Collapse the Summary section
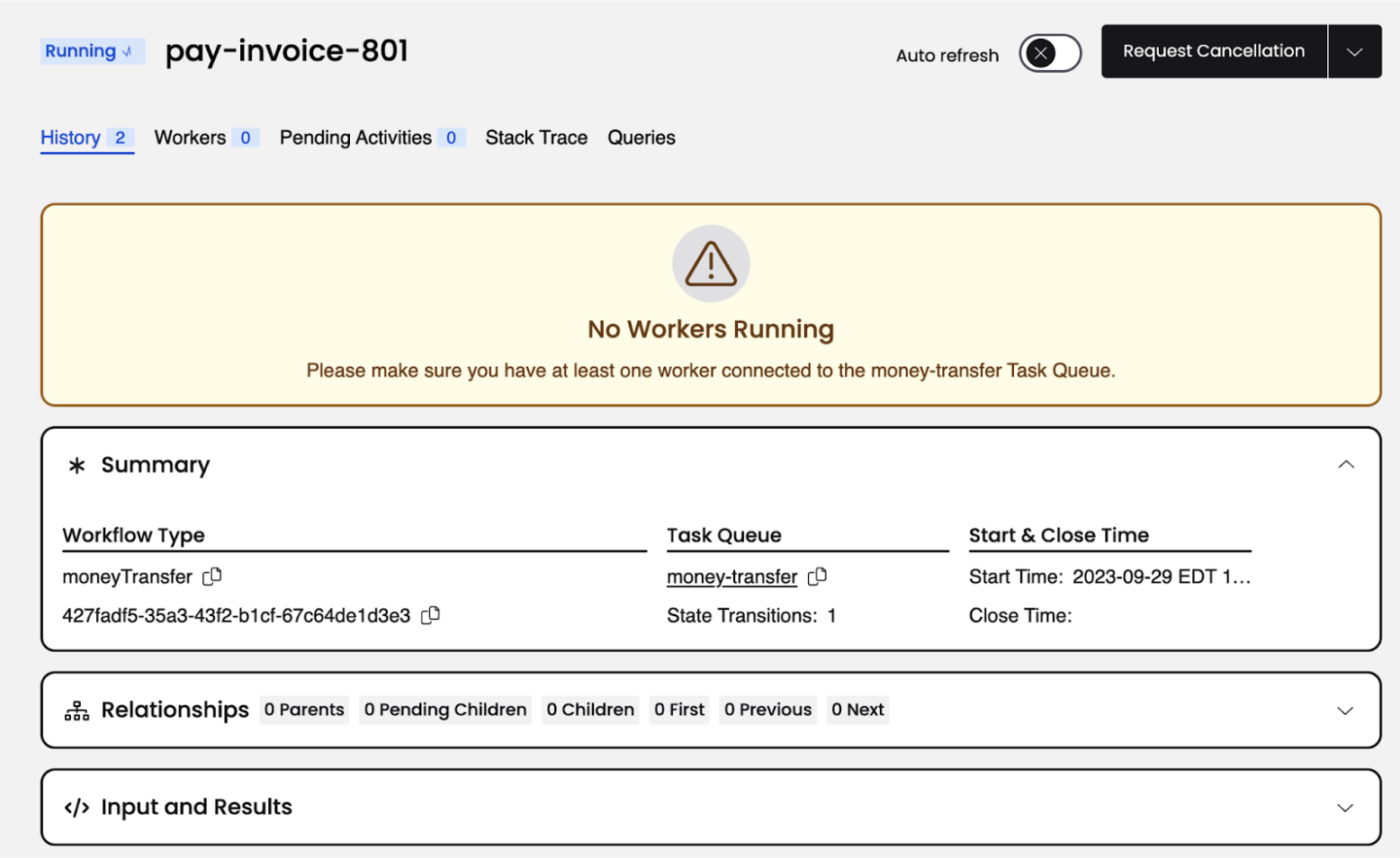The height and width of the screenshot is (858, 1400). (1345, 465)
